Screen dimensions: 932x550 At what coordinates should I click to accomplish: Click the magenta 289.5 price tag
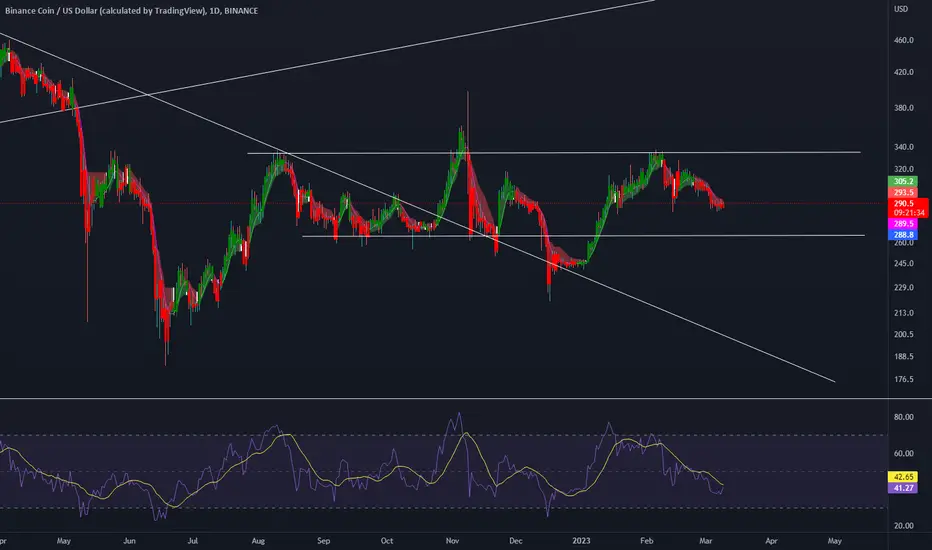point(903,224)
